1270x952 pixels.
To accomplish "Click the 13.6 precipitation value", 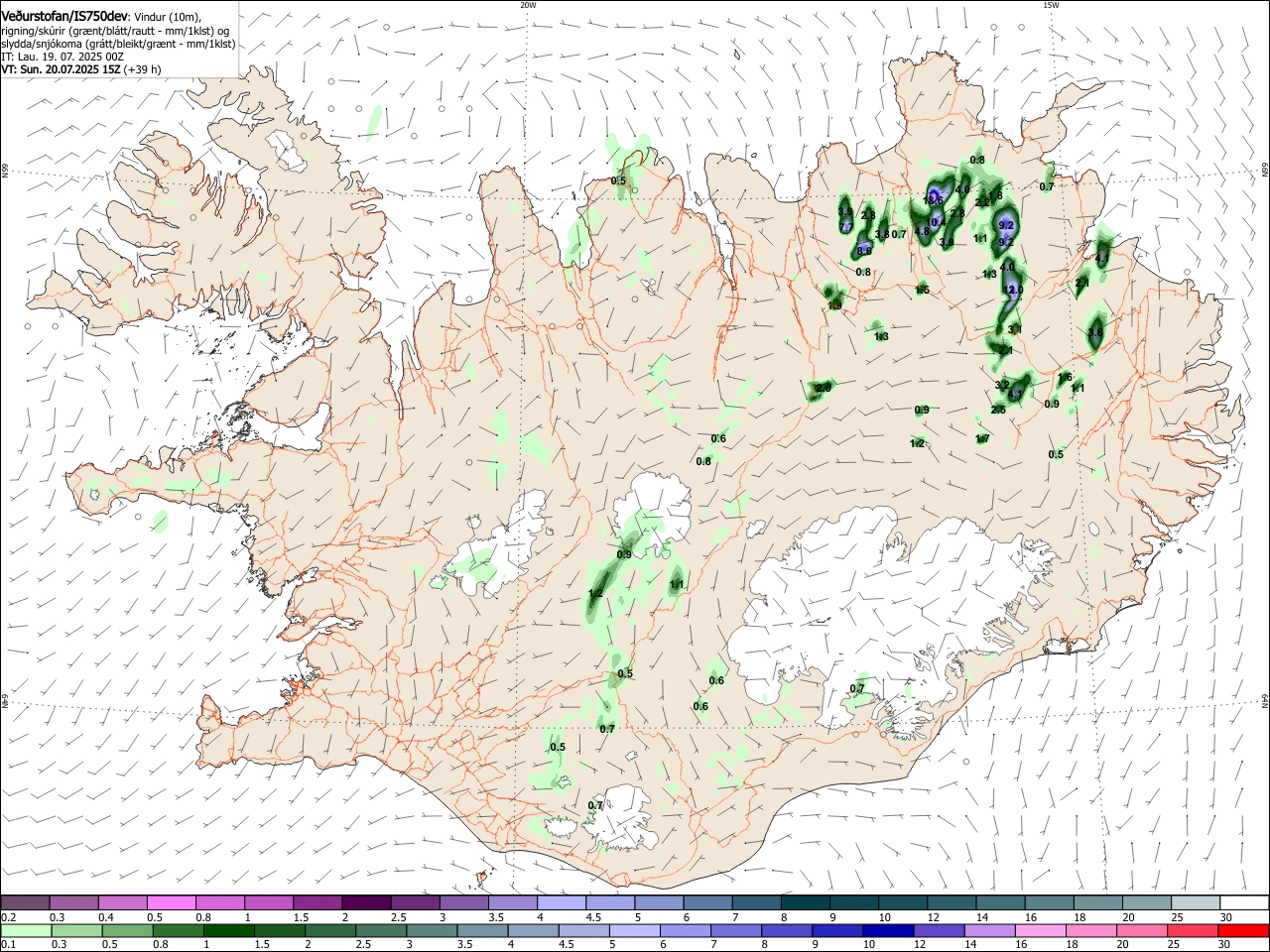I will click(933, 200).
